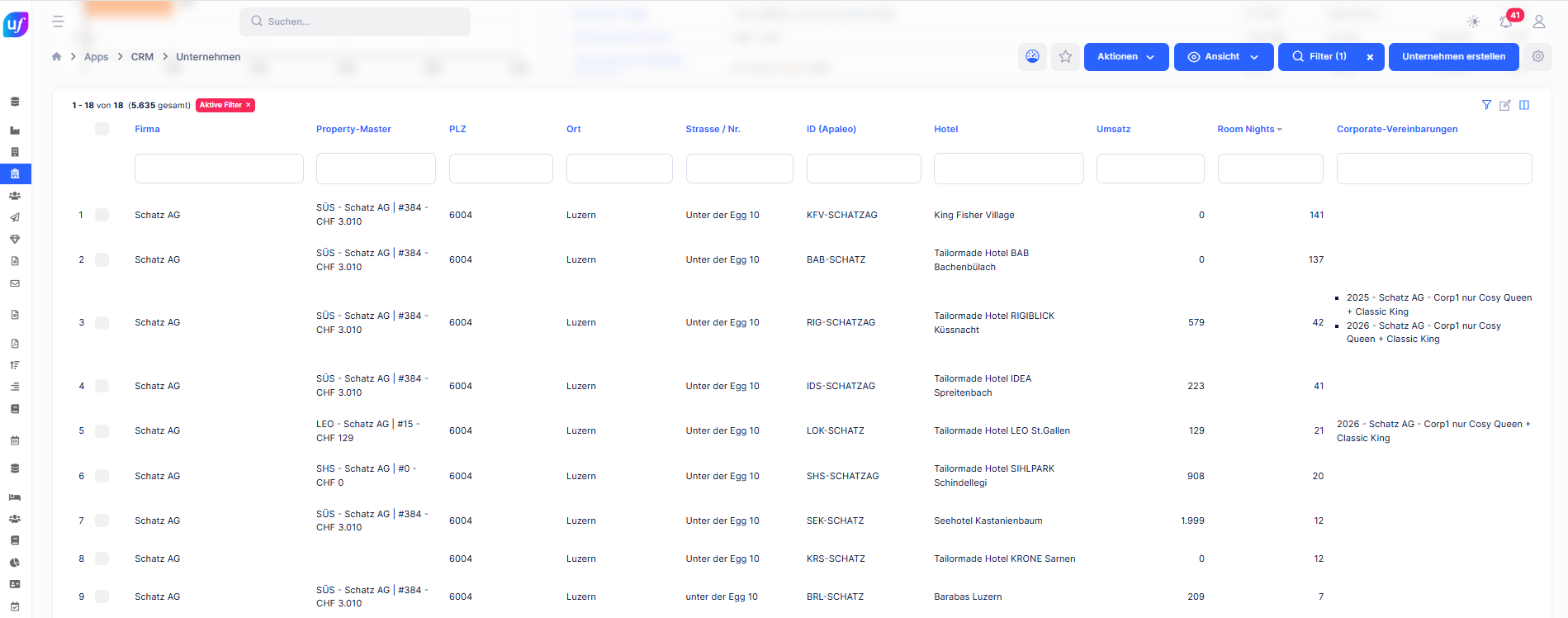
Task: Click Unternehmen breadcrumb
Action: (208, 57)
